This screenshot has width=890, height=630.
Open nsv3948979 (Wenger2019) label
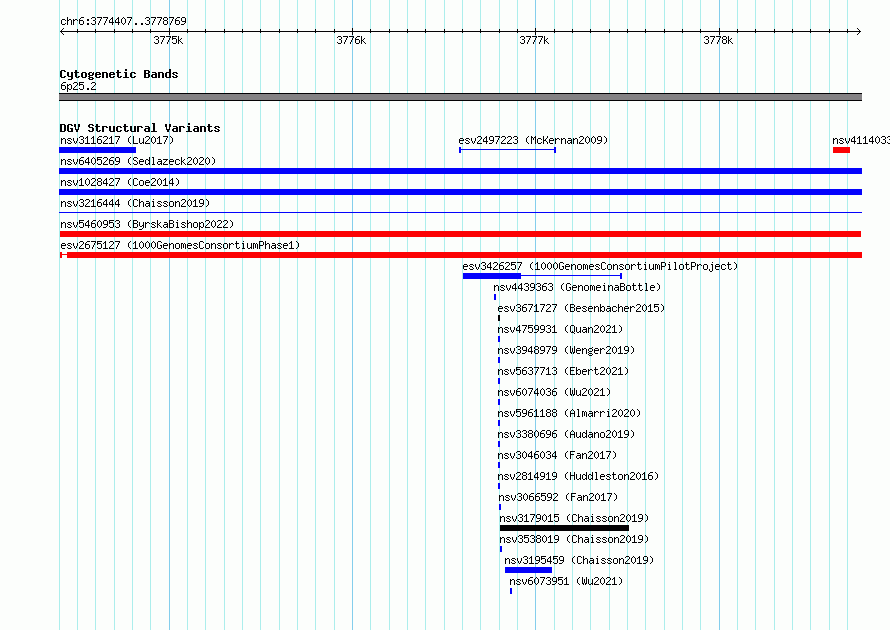pyautogui.click(x=566, y=350)
